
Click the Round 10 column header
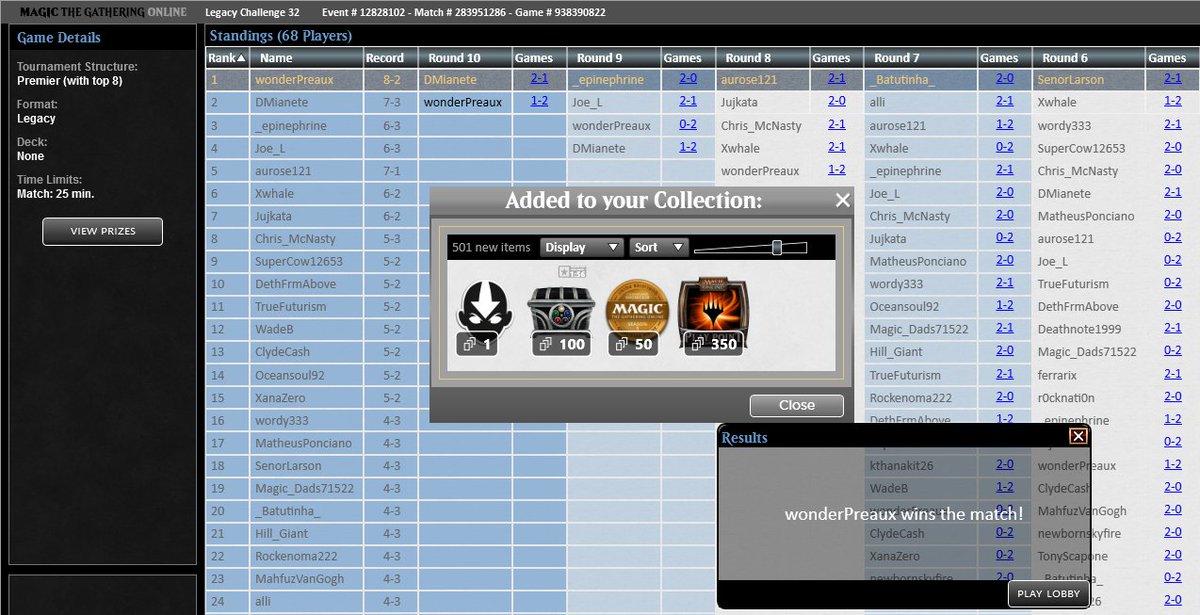(x=465, y=58)
